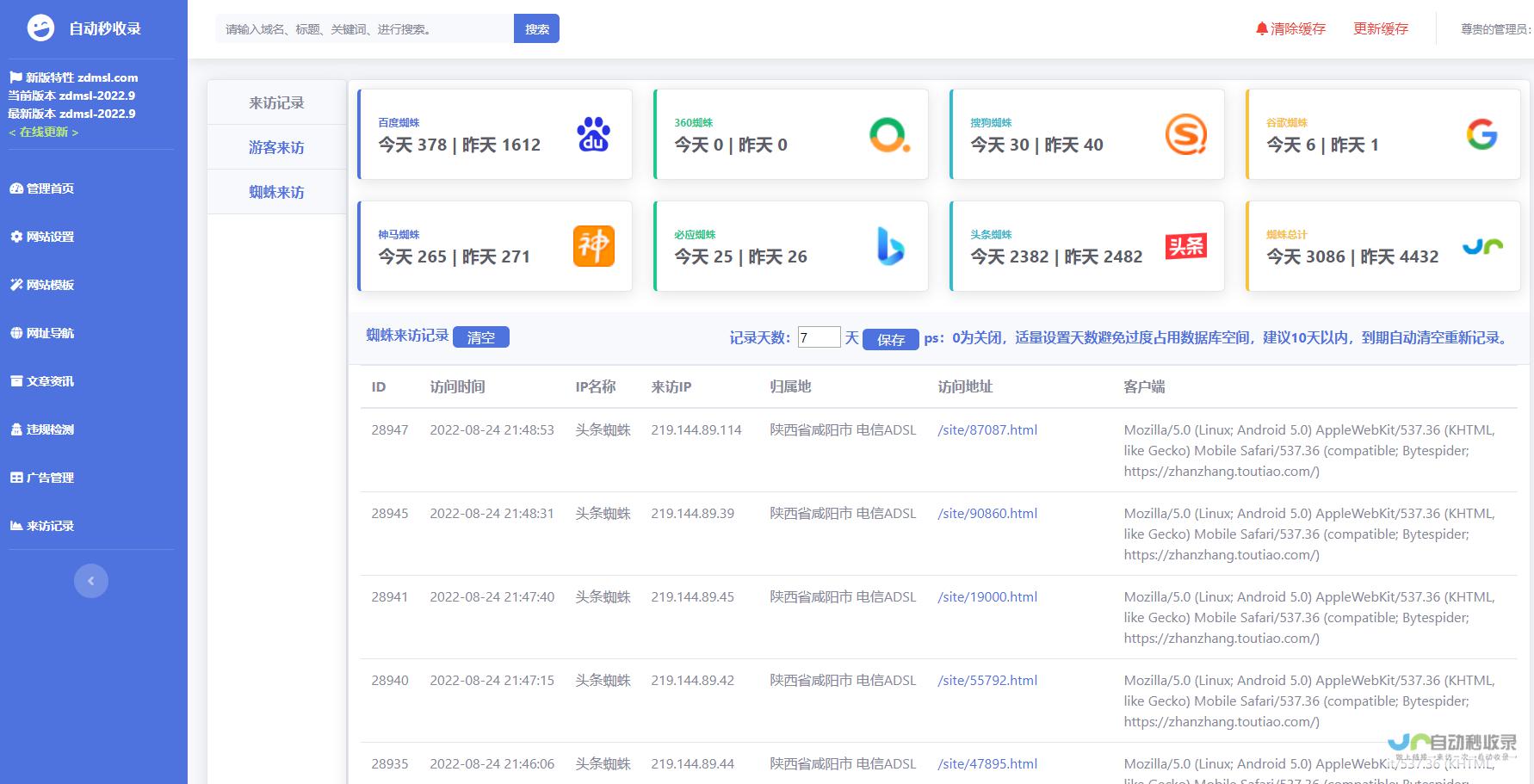Open the /site/55792.html link
Screen dimensions: 1534x784
[x=987, y=680]
